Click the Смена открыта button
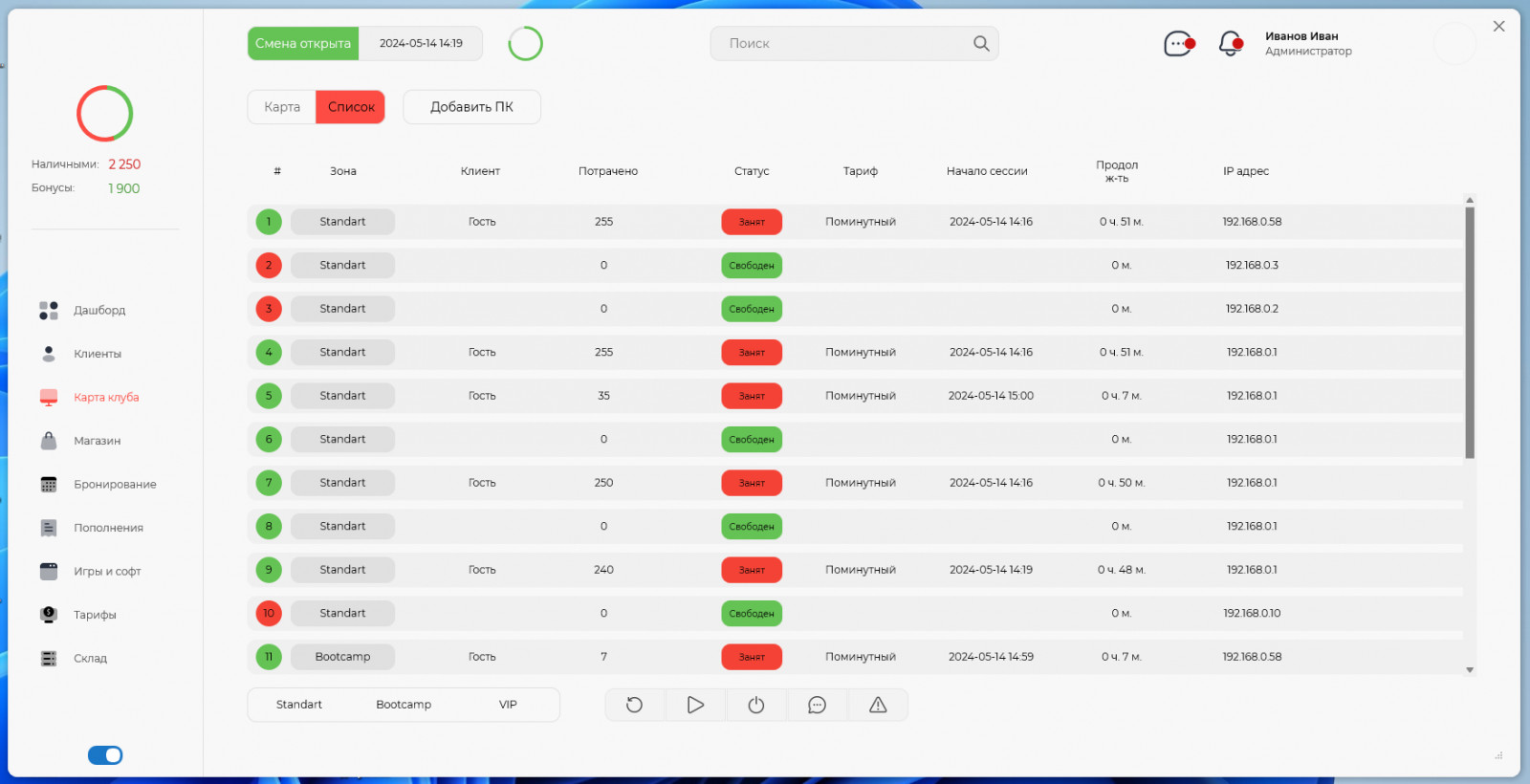Screen dimensions: 1530x784 coord(303,44)
